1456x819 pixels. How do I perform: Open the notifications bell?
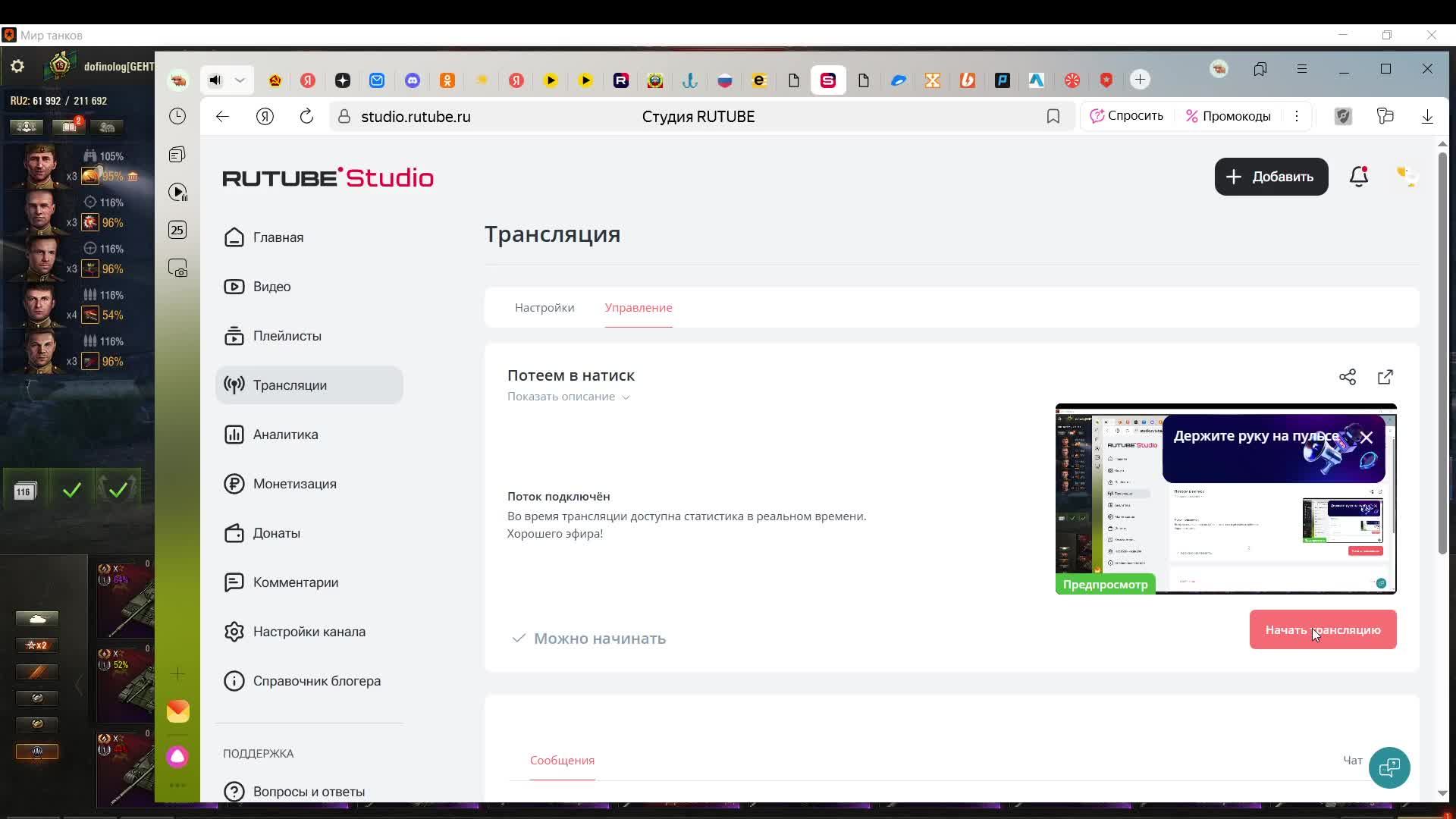[1359, 177]
